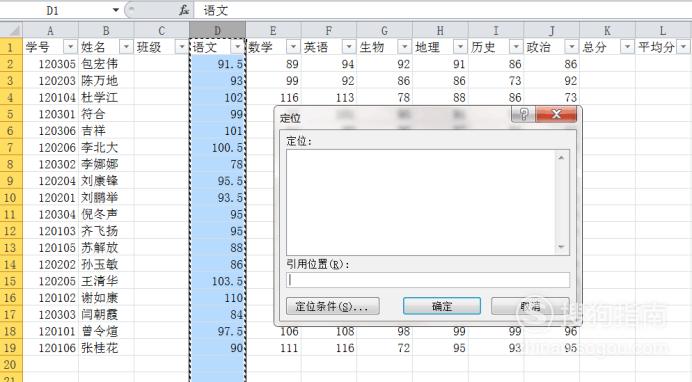
Task: Focus the 引用位置 input field
Action: 428,280
